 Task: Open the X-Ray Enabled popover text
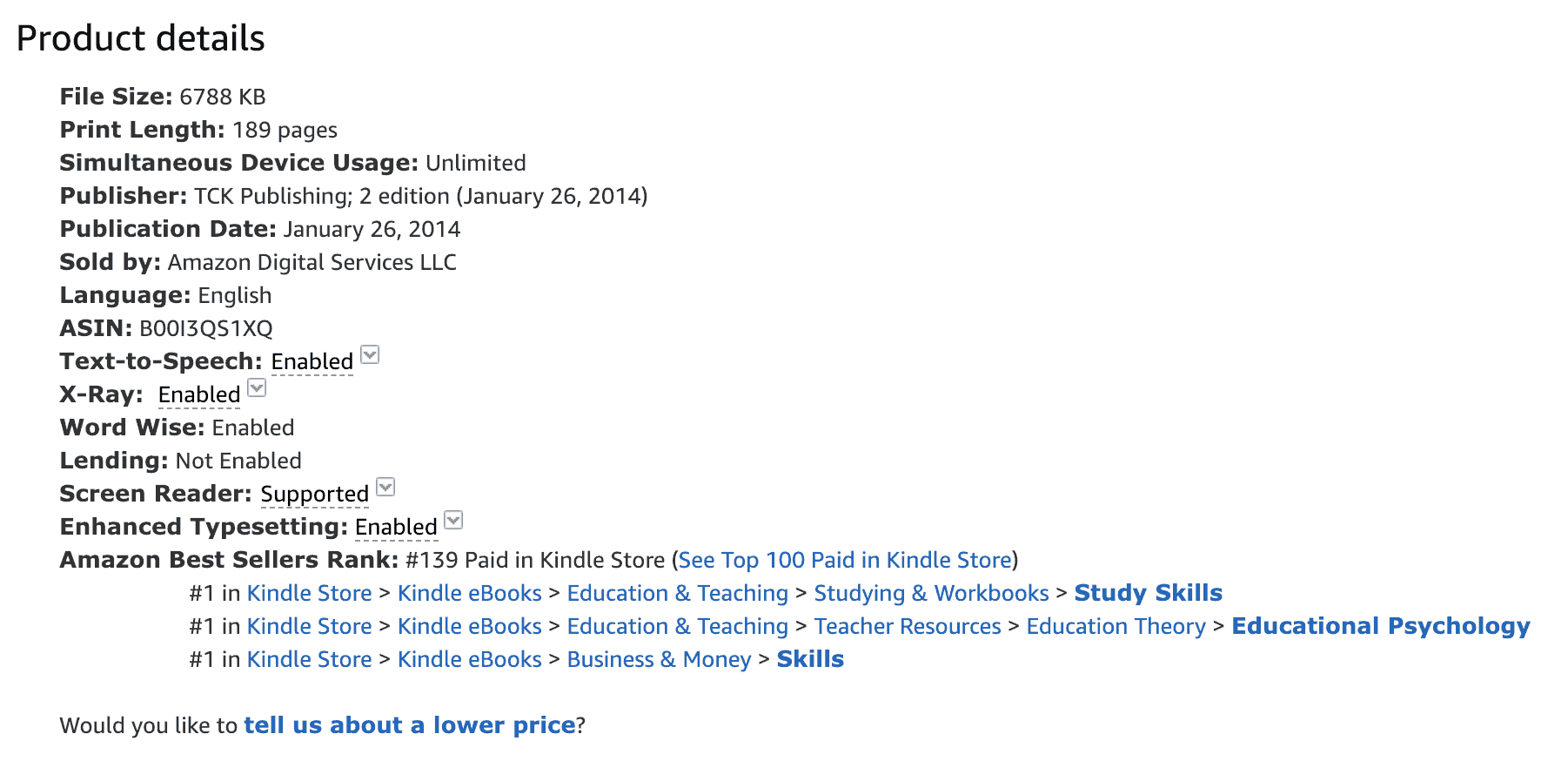pyautogui.click(x=199, y=394)
